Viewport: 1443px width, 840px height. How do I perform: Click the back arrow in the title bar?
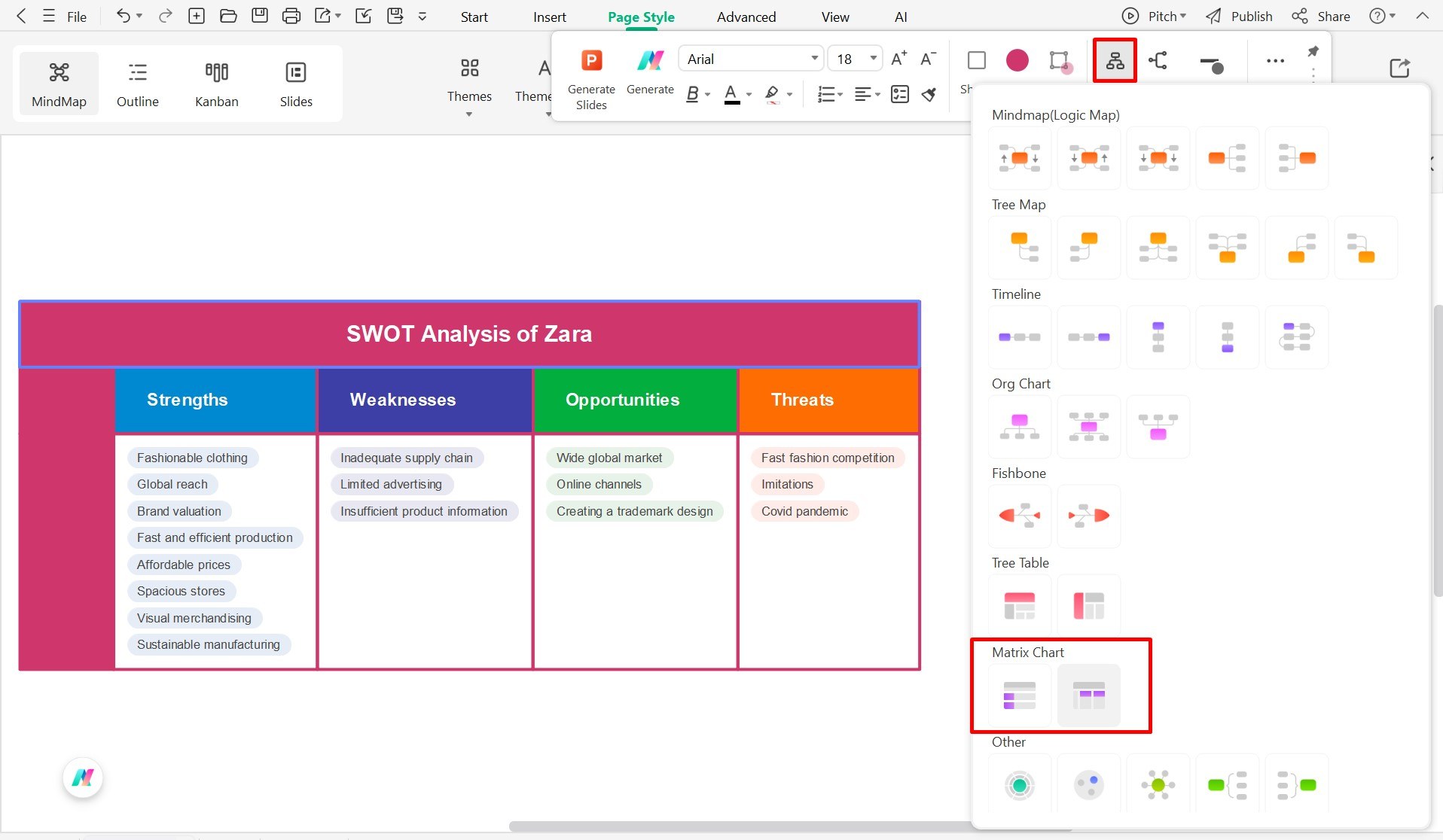point(21,16)
